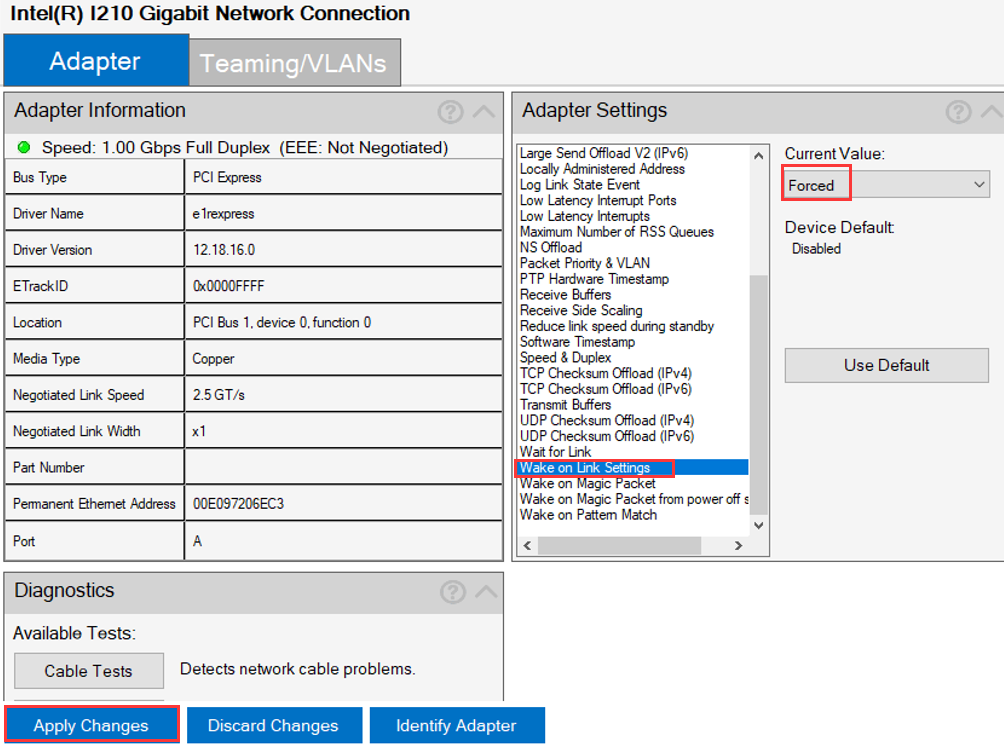Click settings list scroll right arrow
This screenshot has width=1004, height=745.
[x=738, y=545]
